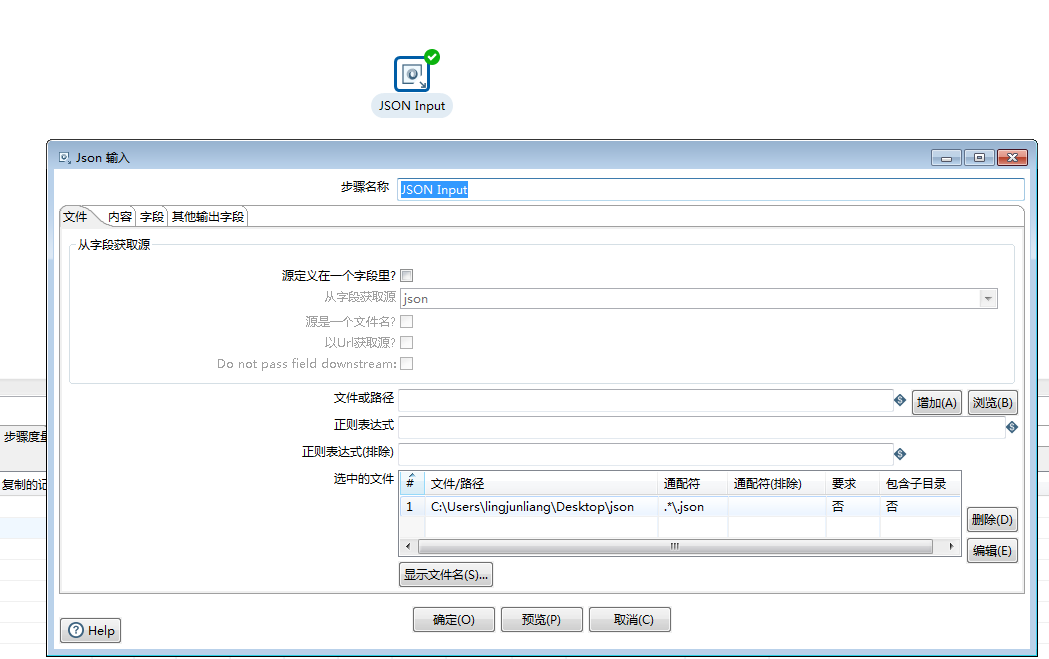1049x659 pixels.
Task: Open the 从字段获取源 dropdown
Action: click(x=988, y=298)
